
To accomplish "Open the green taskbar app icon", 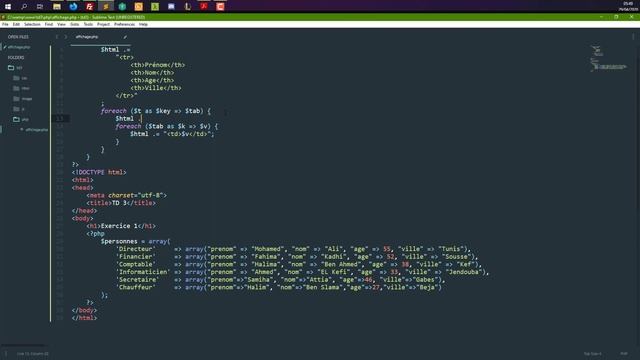I will point(155,7).
